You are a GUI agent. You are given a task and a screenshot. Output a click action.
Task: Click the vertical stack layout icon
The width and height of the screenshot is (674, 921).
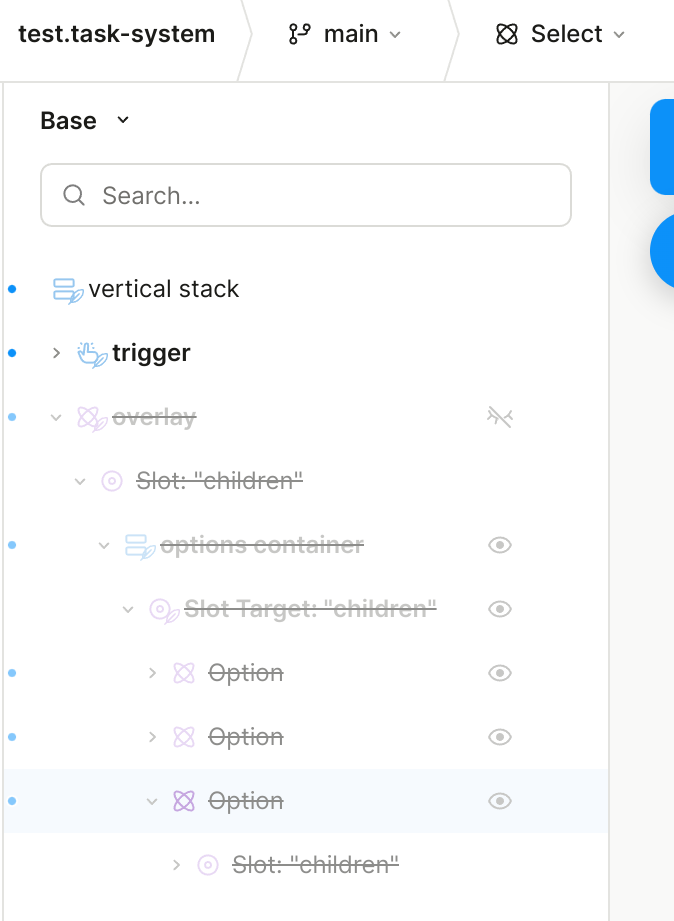(x=67, y=290)
